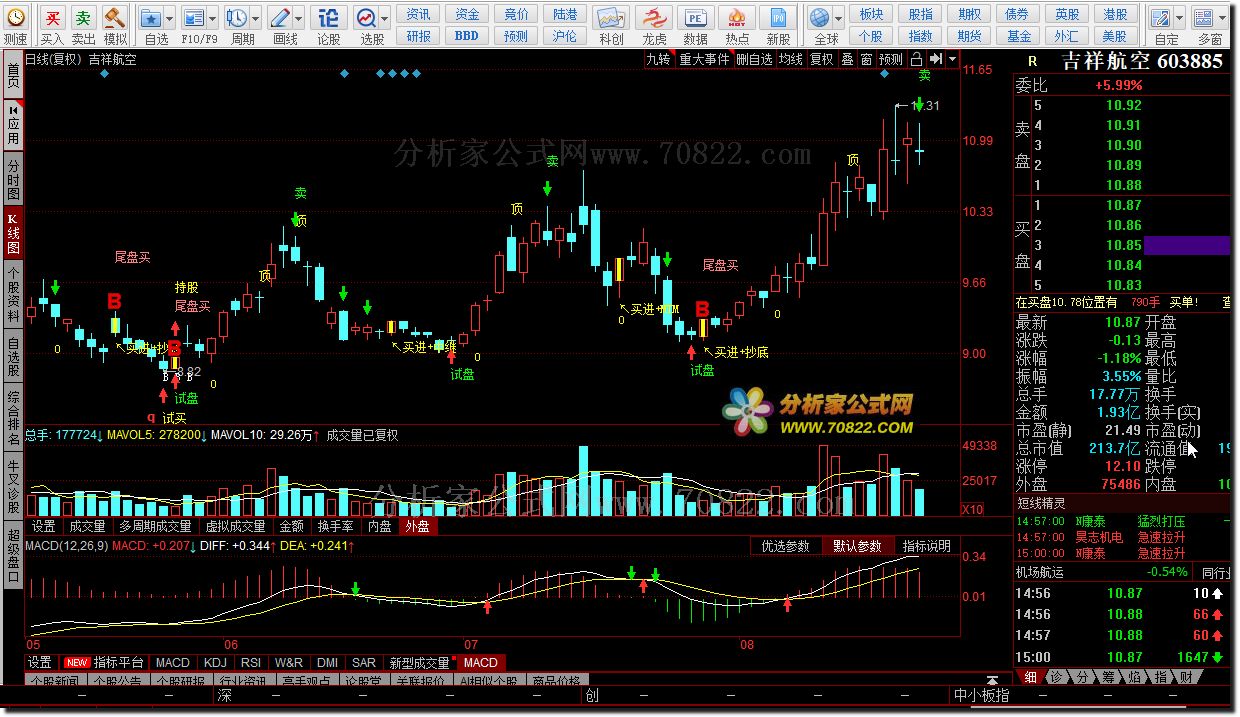Open the 数据 PE data icon

(695, 18)
